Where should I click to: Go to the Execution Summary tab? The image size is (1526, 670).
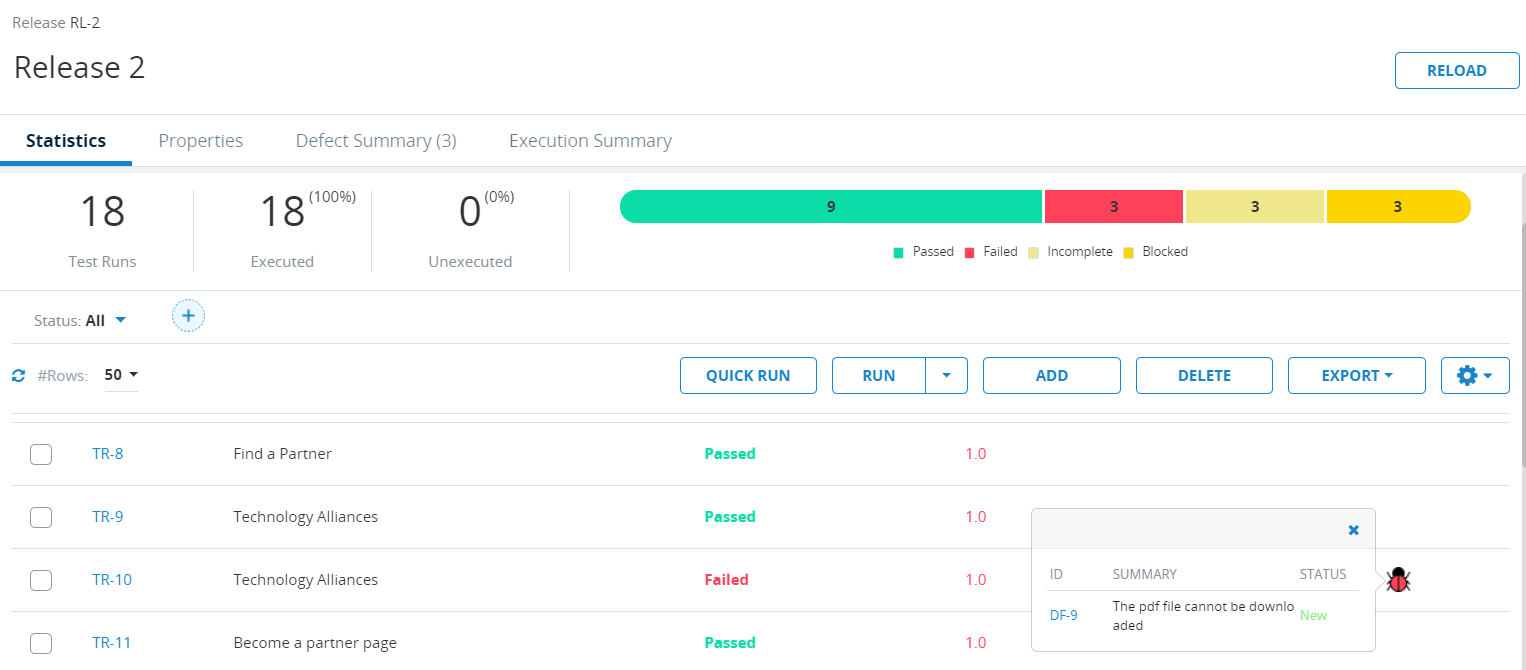(590, 141)
